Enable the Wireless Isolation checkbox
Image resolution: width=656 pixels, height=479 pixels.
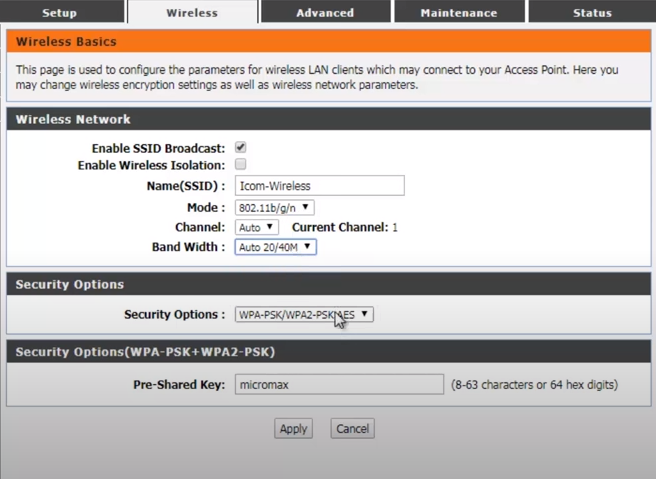click(x=240, y=164)
